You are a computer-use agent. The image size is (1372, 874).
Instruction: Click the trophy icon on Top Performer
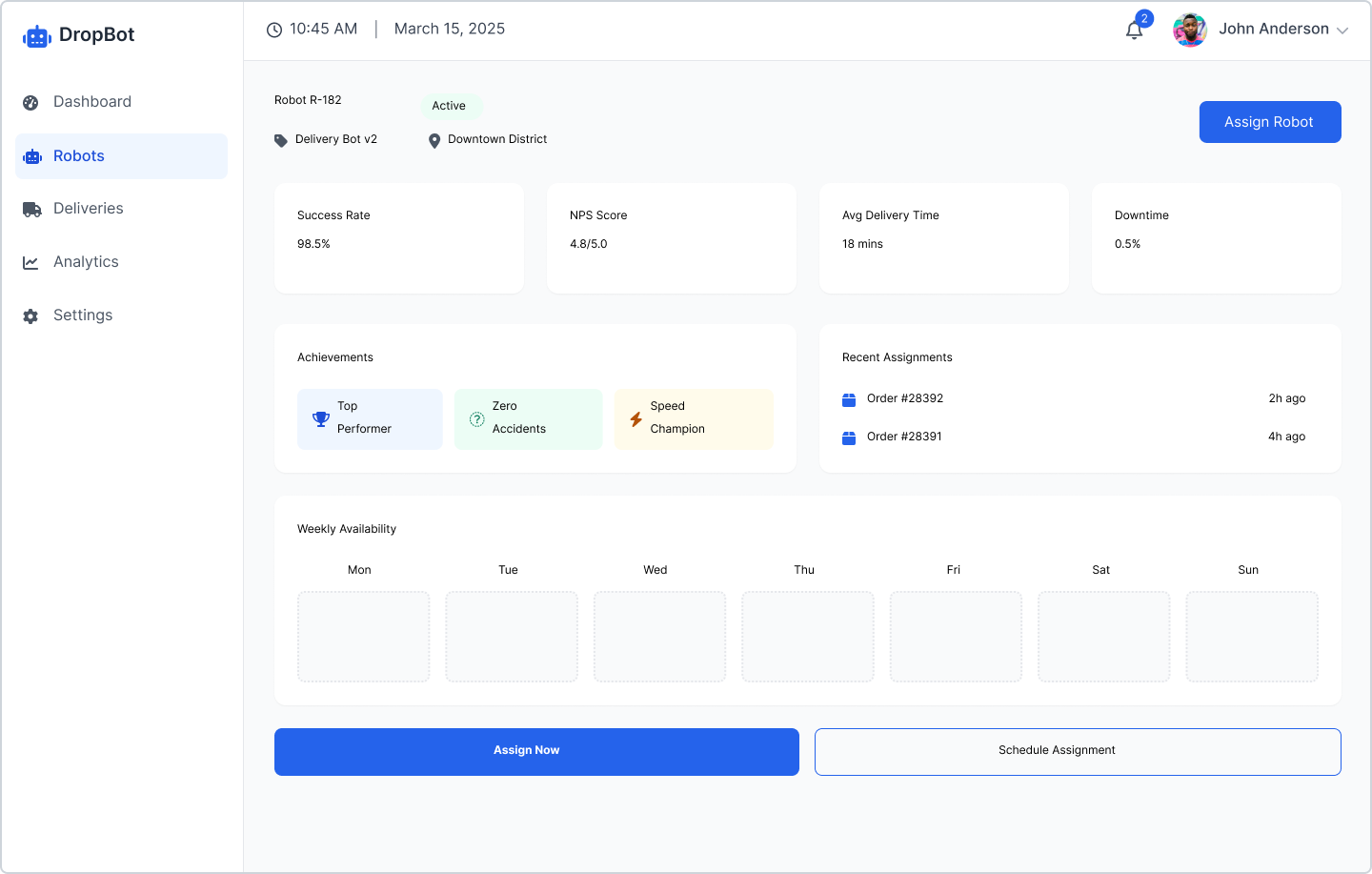pos(321,418)
